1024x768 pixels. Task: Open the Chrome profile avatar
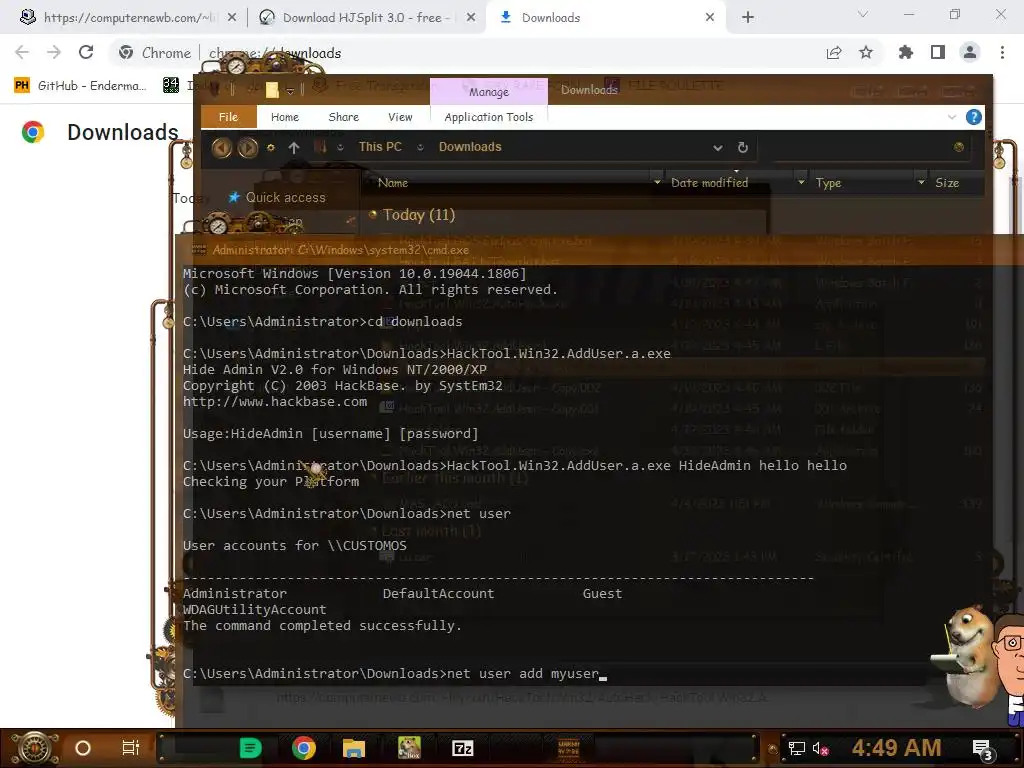pos(970,52)
